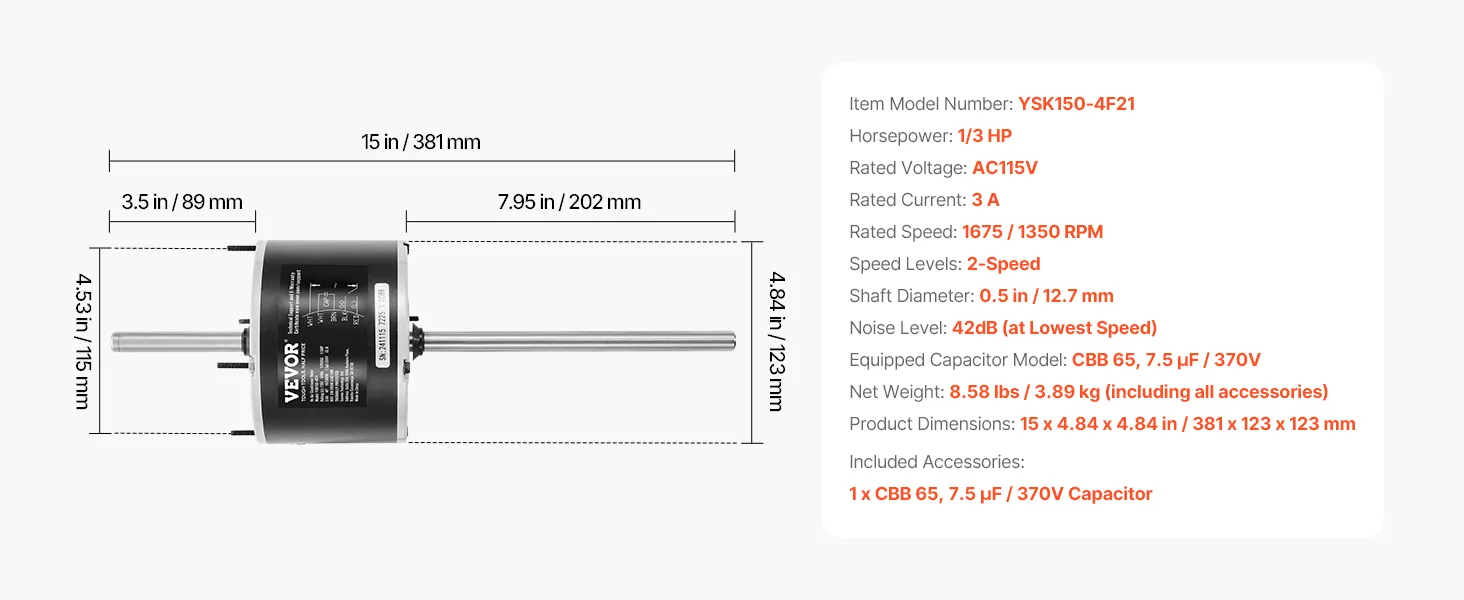Click the 2-Speed levels value
This screenshot has height=600, width=1464.
tap(1003, 264)
